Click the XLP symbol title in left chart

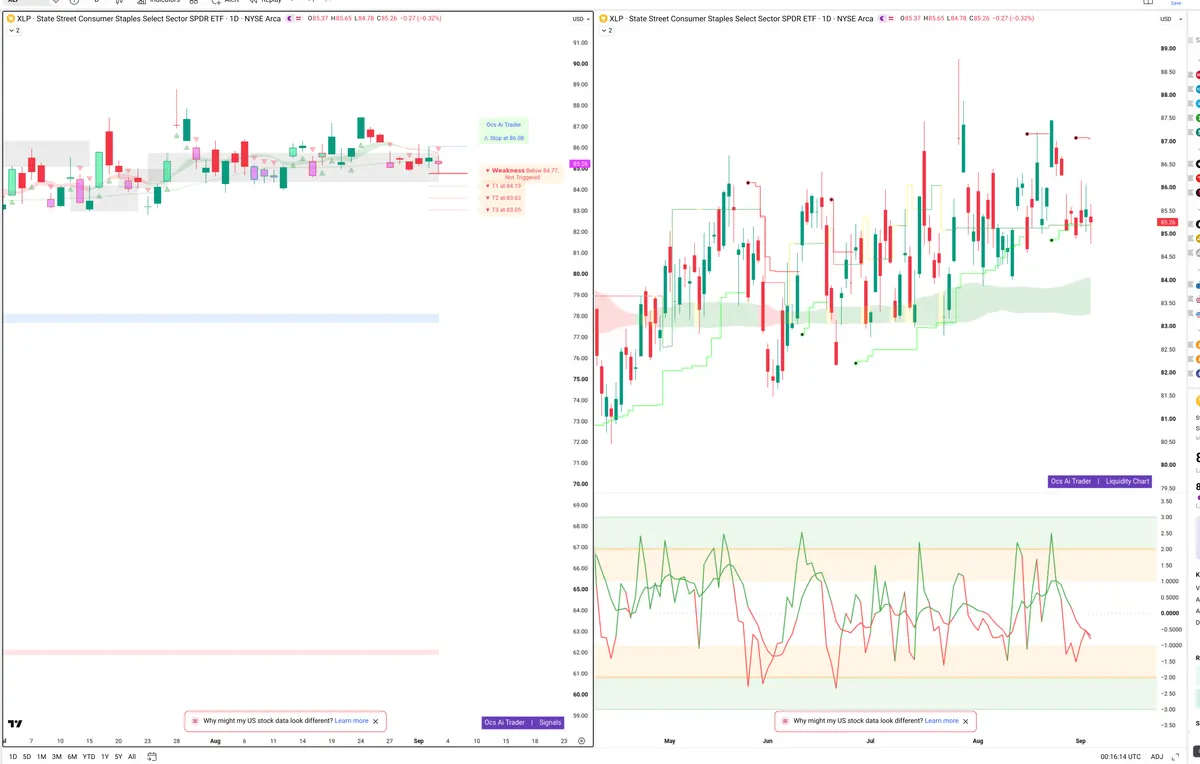tap(149, 19)
